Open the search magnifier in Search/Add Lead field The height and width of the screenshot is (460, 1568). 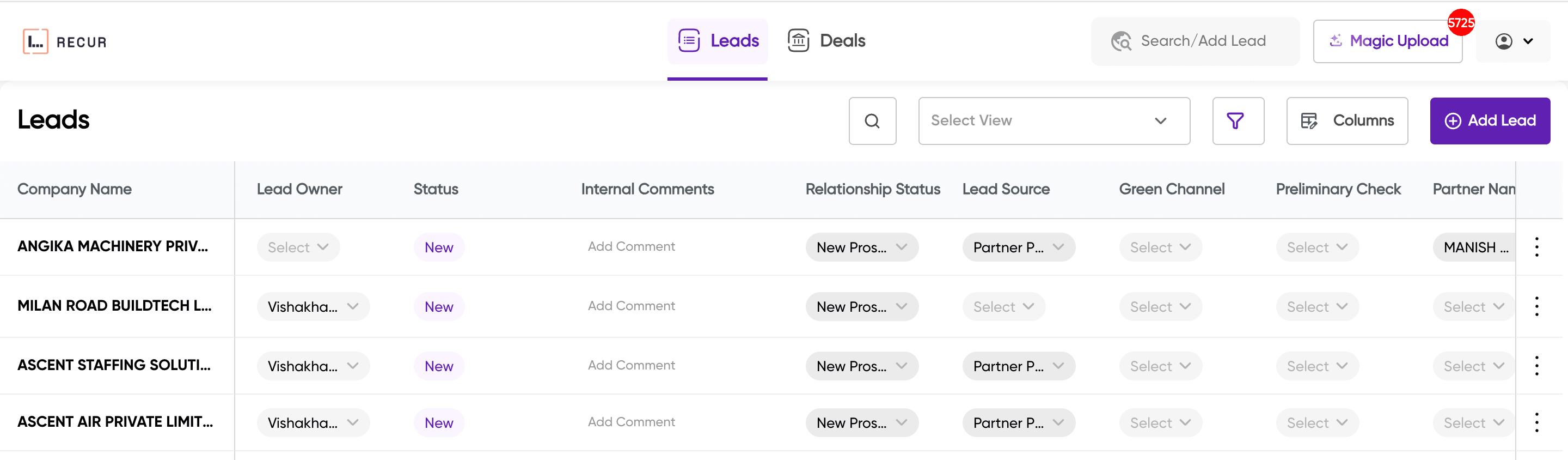[x=1122, y=41]
